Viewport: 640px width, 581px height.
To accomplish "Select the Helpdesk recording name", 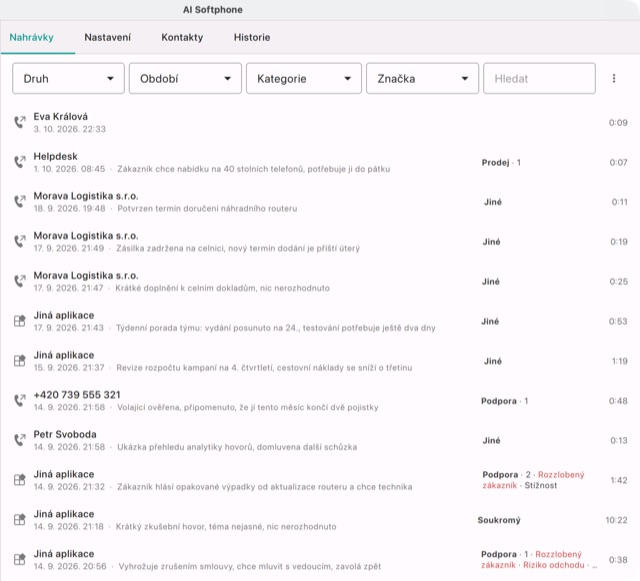I will click(56, 156).
